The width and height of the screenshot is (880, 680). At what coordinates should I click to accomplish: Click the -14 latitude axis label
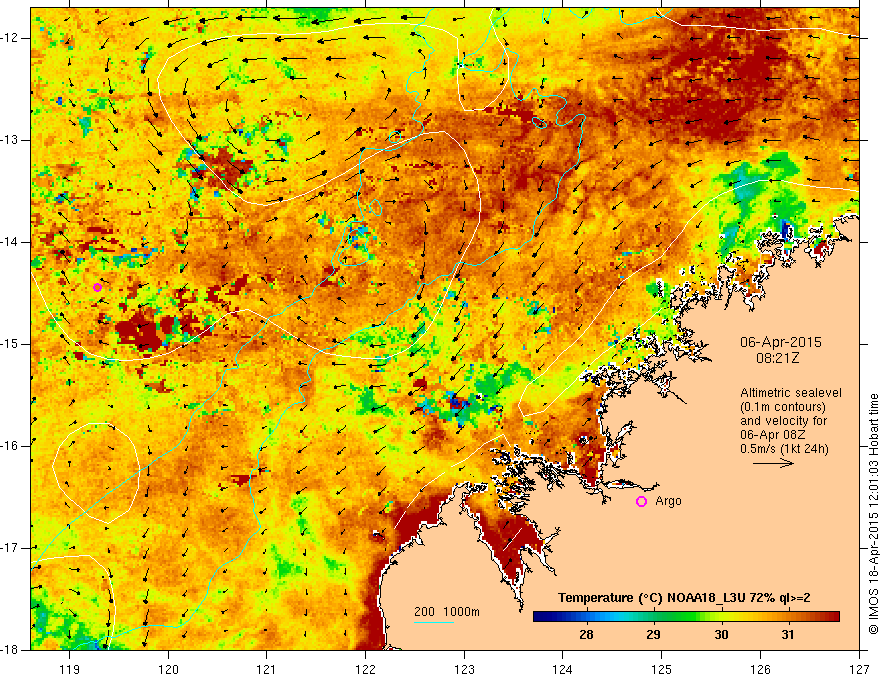click(x=10, y=242)
